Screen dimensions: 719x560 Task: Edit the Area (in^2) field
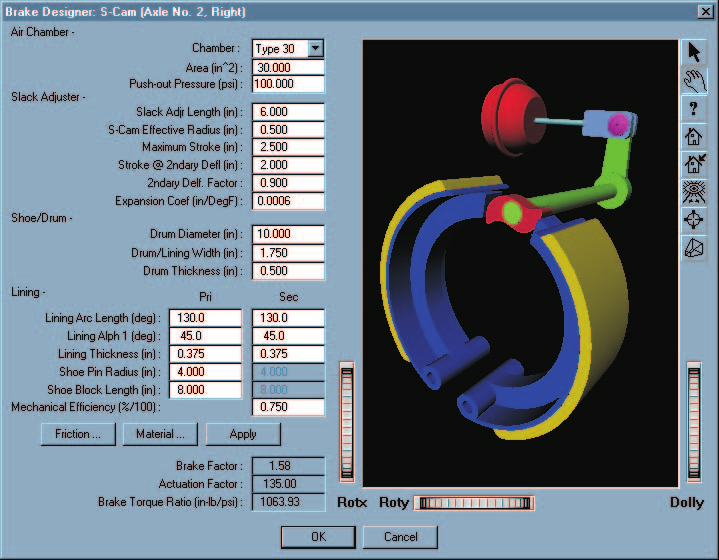(x=288, y=67)
